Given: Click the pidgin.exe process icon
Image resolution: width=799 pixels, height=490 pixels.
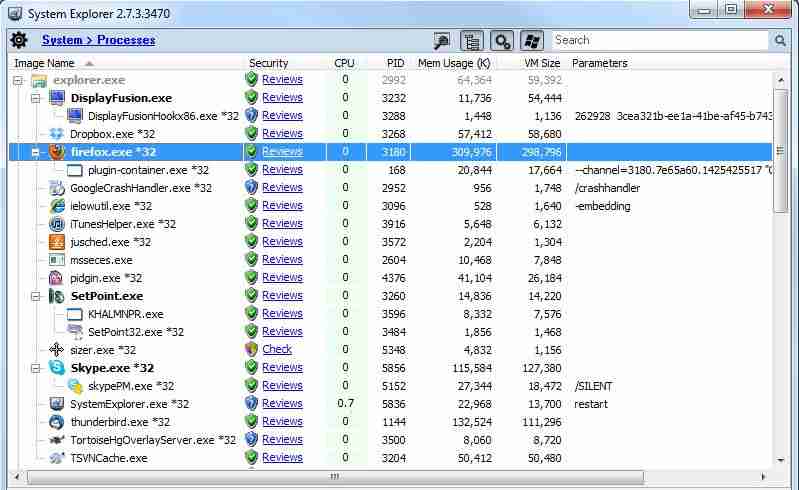Looking at the screenshot, I should tap(56, 278).
